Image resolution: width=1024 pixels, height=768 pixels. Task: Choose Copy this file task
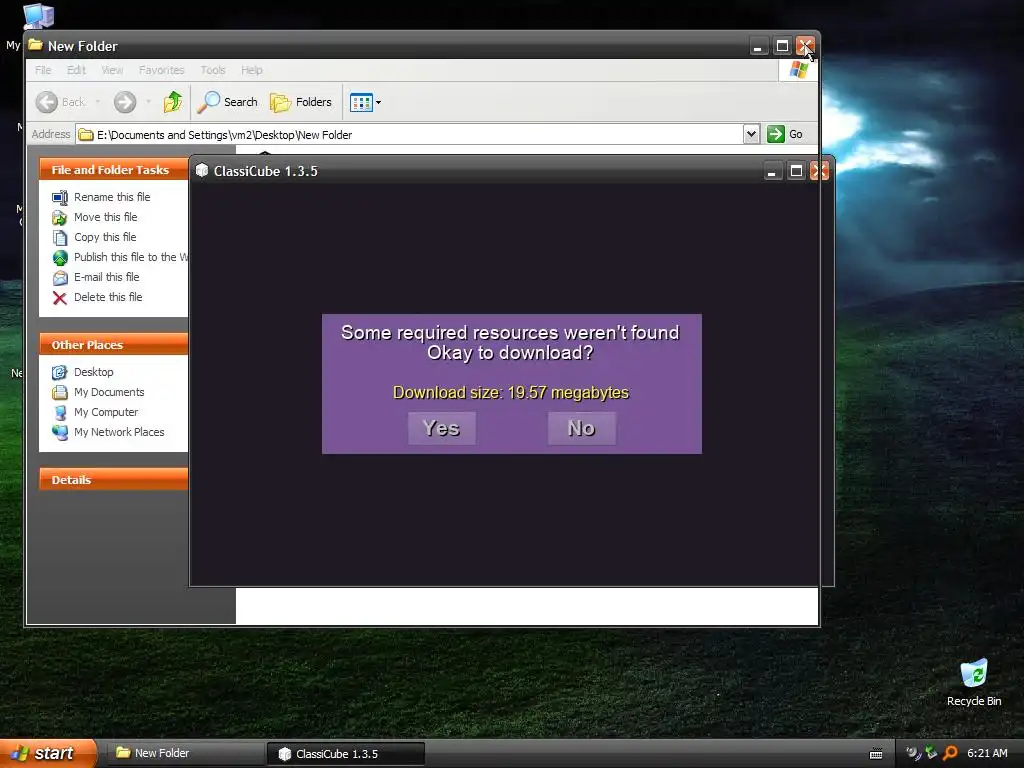coord(105,237)
